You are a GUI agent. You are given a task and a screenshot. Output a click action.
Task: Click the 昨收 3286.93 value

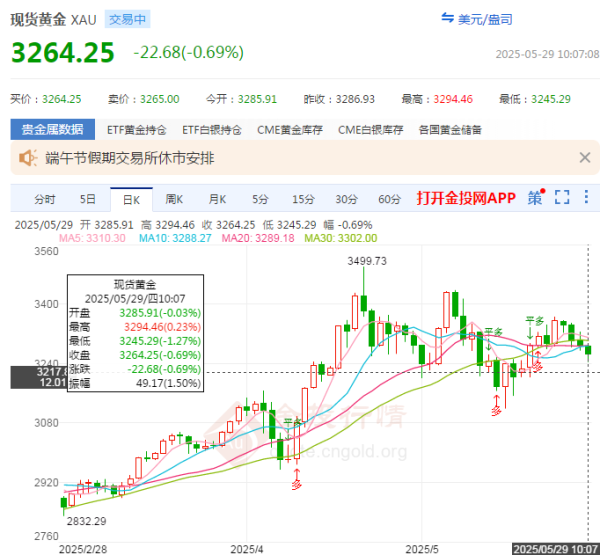[355, 99]
